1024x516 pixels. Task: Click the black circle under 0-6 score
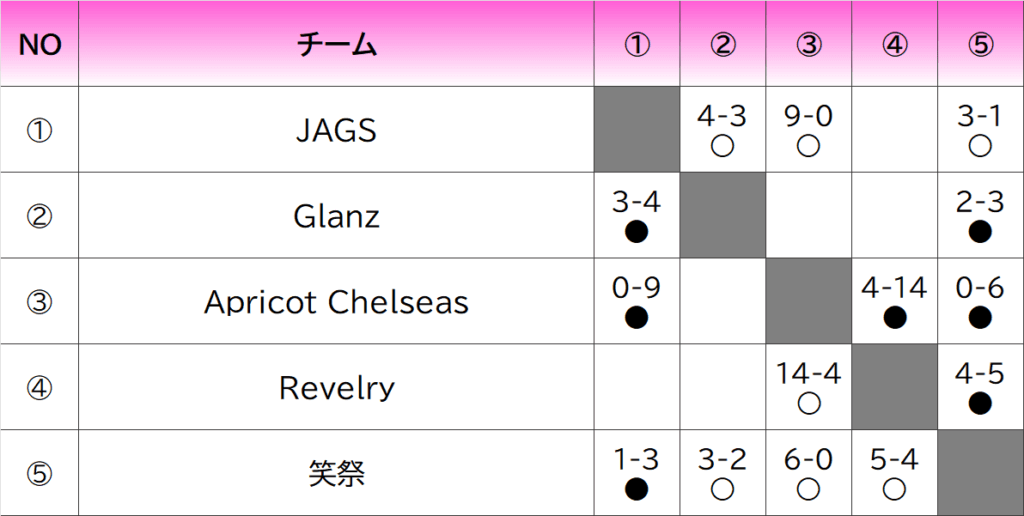[x=980, y=318]
